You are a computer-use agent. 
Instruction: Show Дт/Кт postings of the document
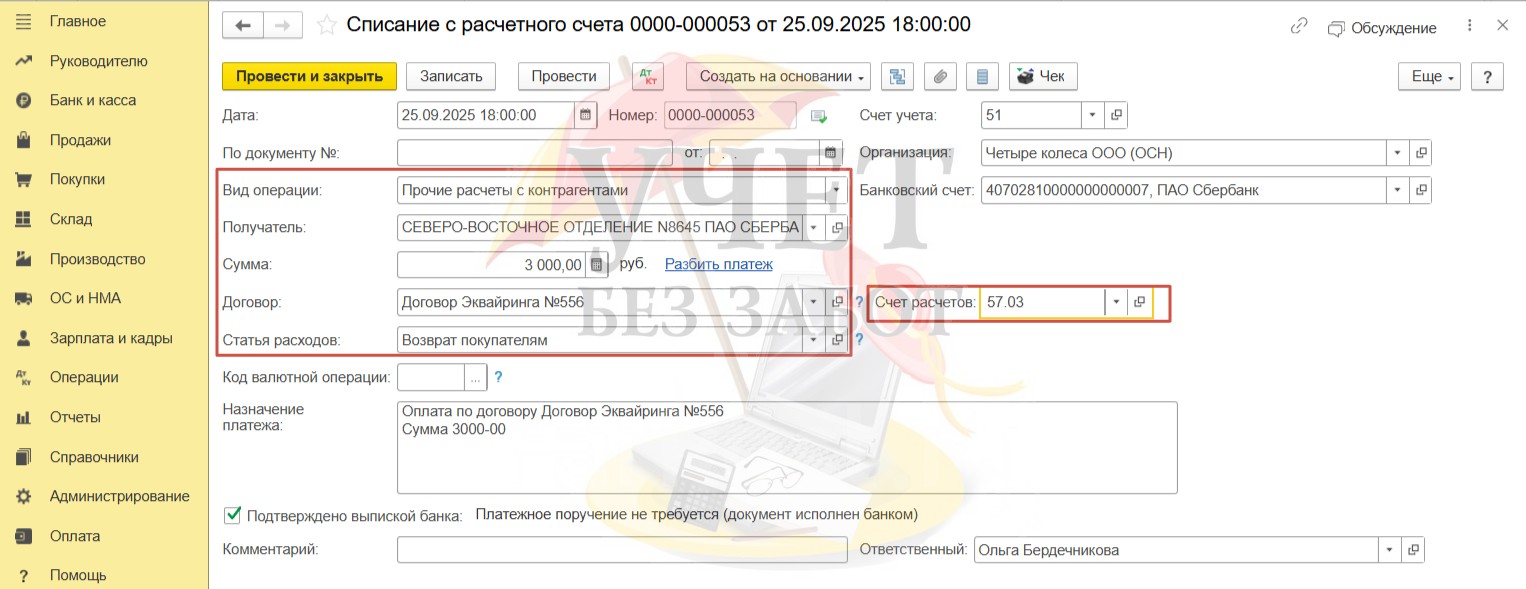tap(648, 76)
